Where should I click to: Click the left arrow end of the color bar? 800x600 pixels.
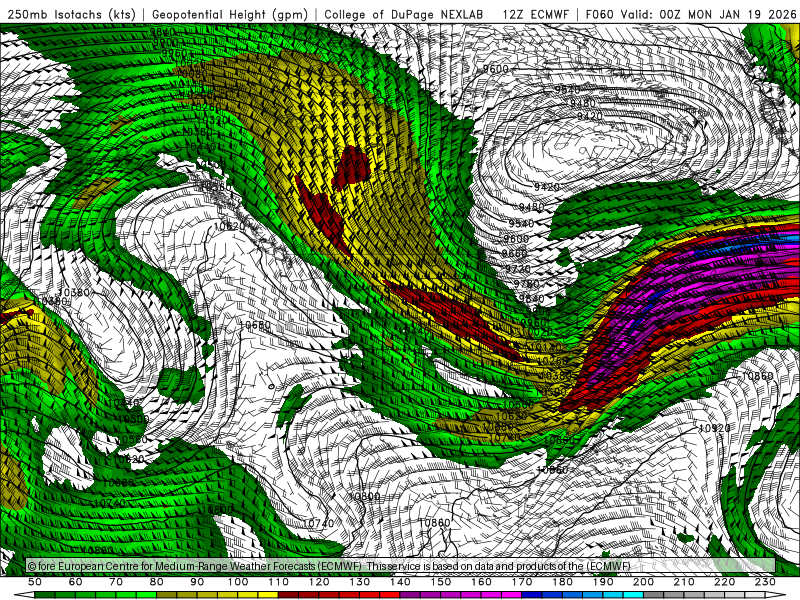click(x=24, y=595)
